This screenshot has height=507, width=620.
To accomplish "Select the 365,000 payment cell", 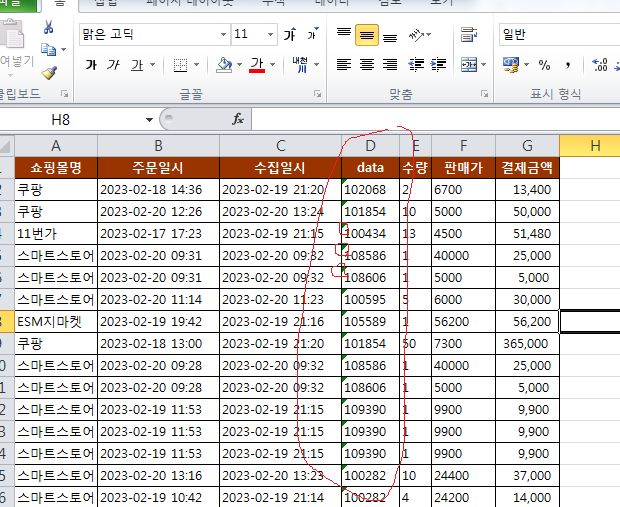I will pyautogui.click(x=527, y=344).
